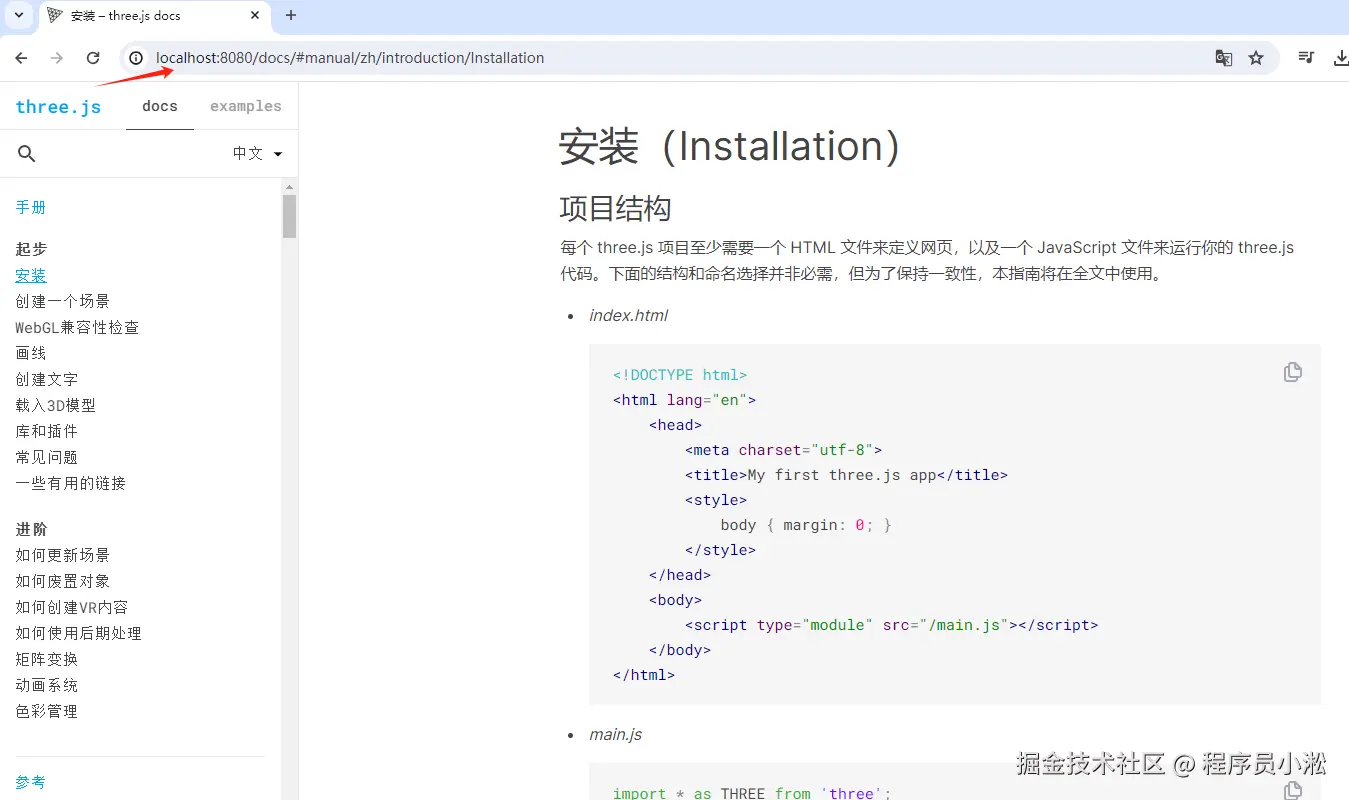Open WebGL兼容性检查 in the sidebar
This screenshot has height=800, width=1349.
[77, 327]
